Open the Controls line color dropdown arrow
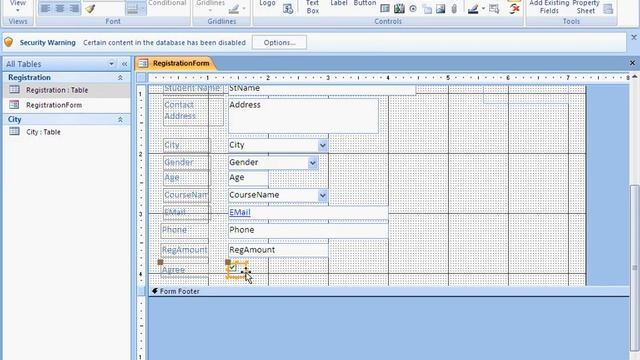640x360 pixels. pos(483,9)
